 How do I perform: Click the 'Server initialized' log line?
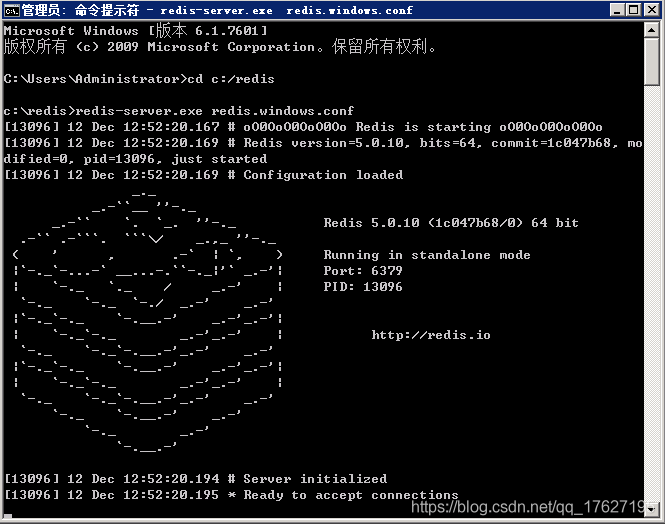(x=196, y=479)
